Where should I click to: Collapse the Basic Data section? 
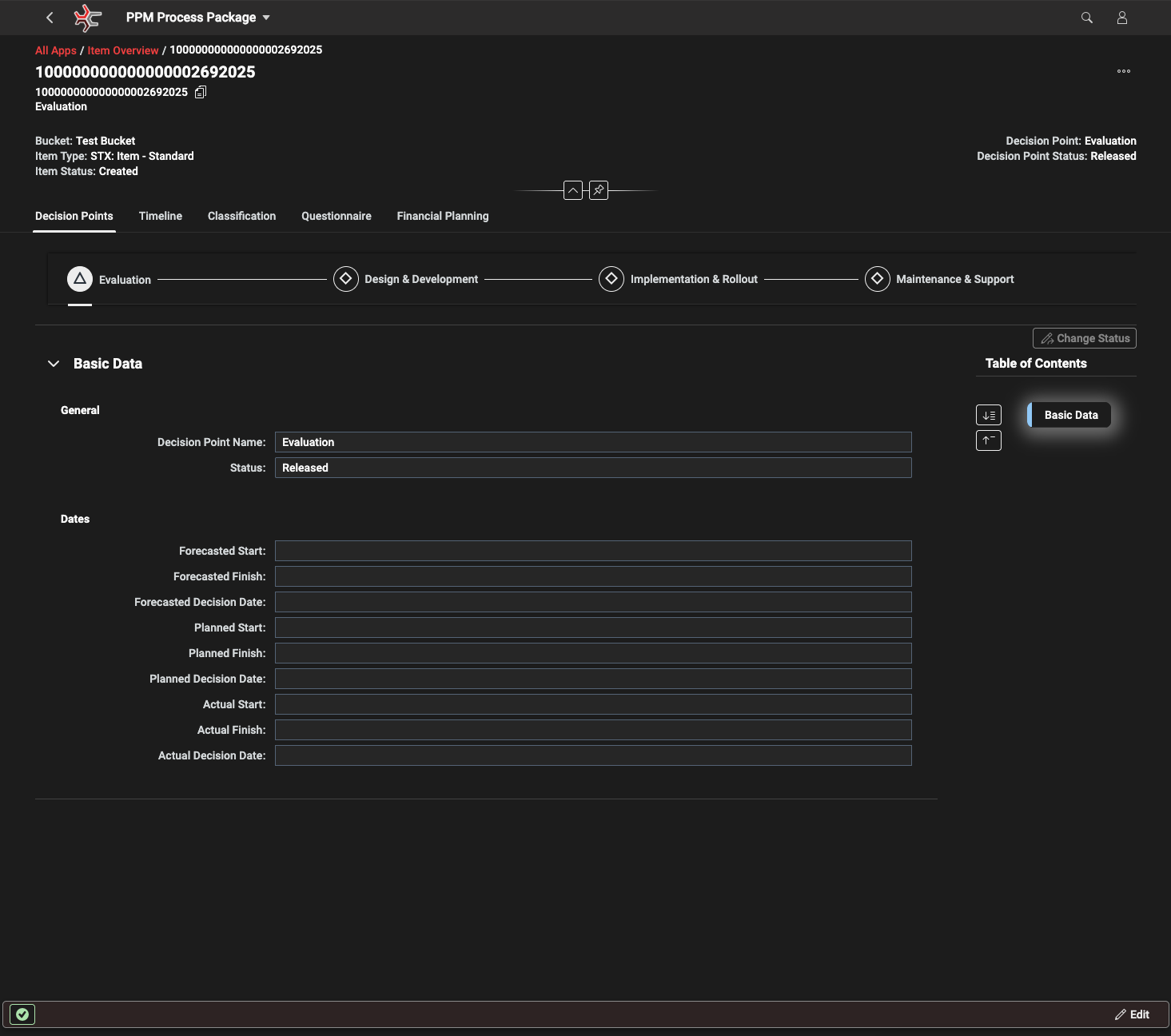[54, 364]
